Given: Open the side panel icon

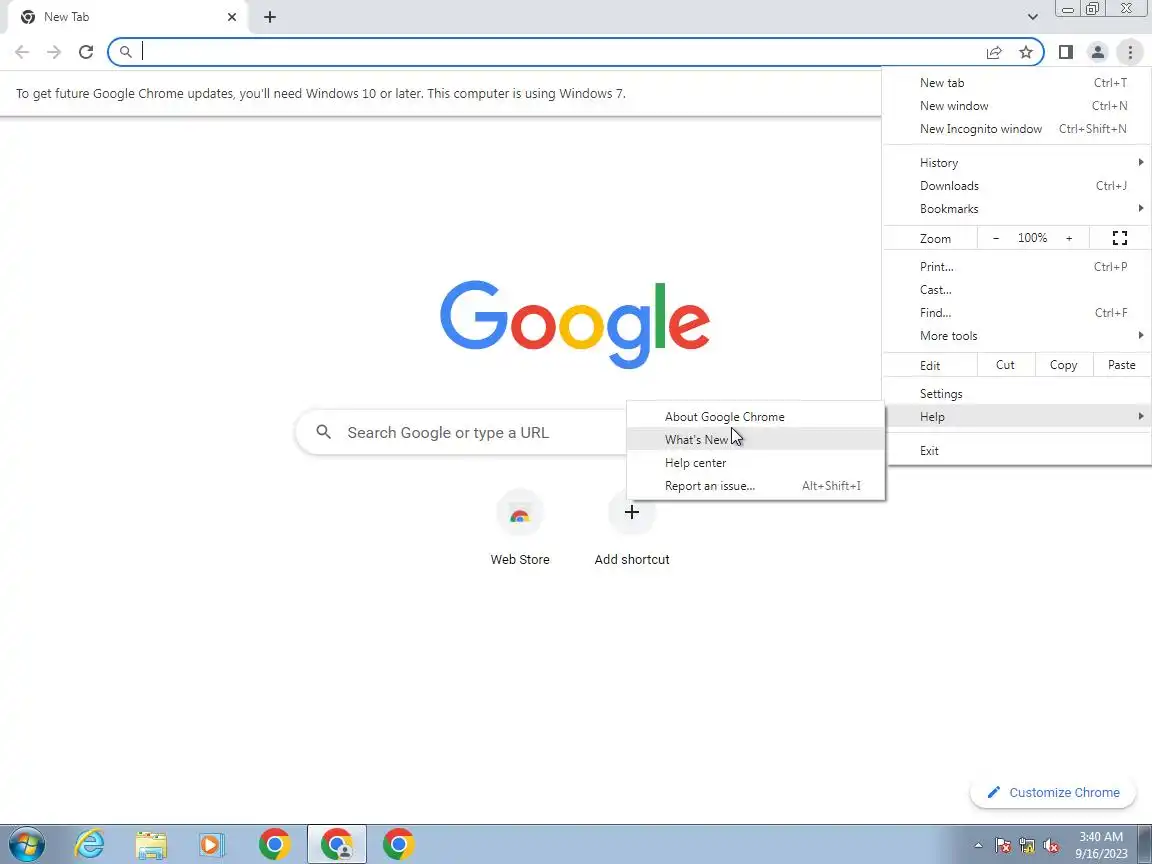Looking at the screenshot, I should [x=1065, y=52].
